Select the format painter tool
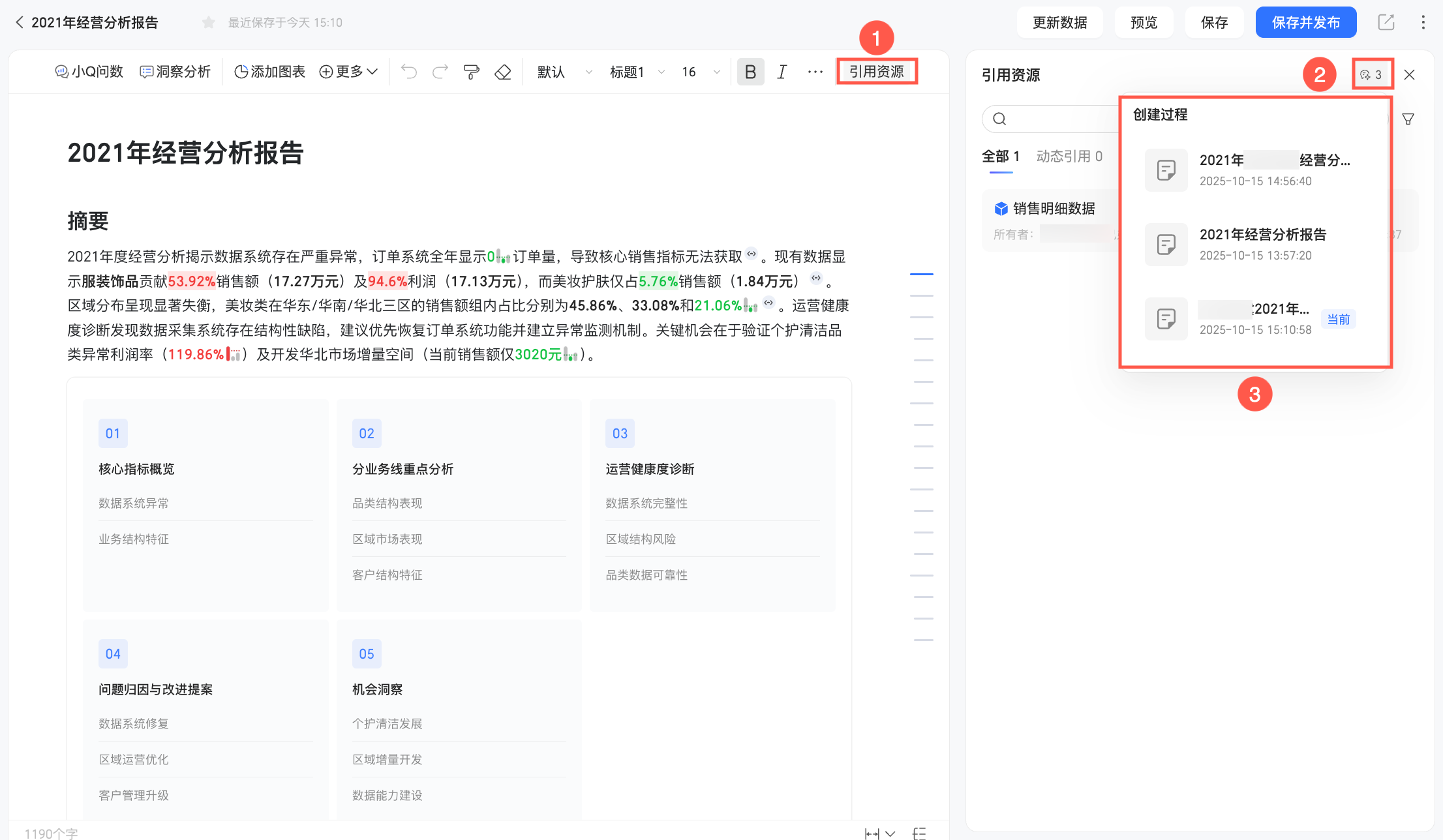1443x840 pixels. coord(471,72)
